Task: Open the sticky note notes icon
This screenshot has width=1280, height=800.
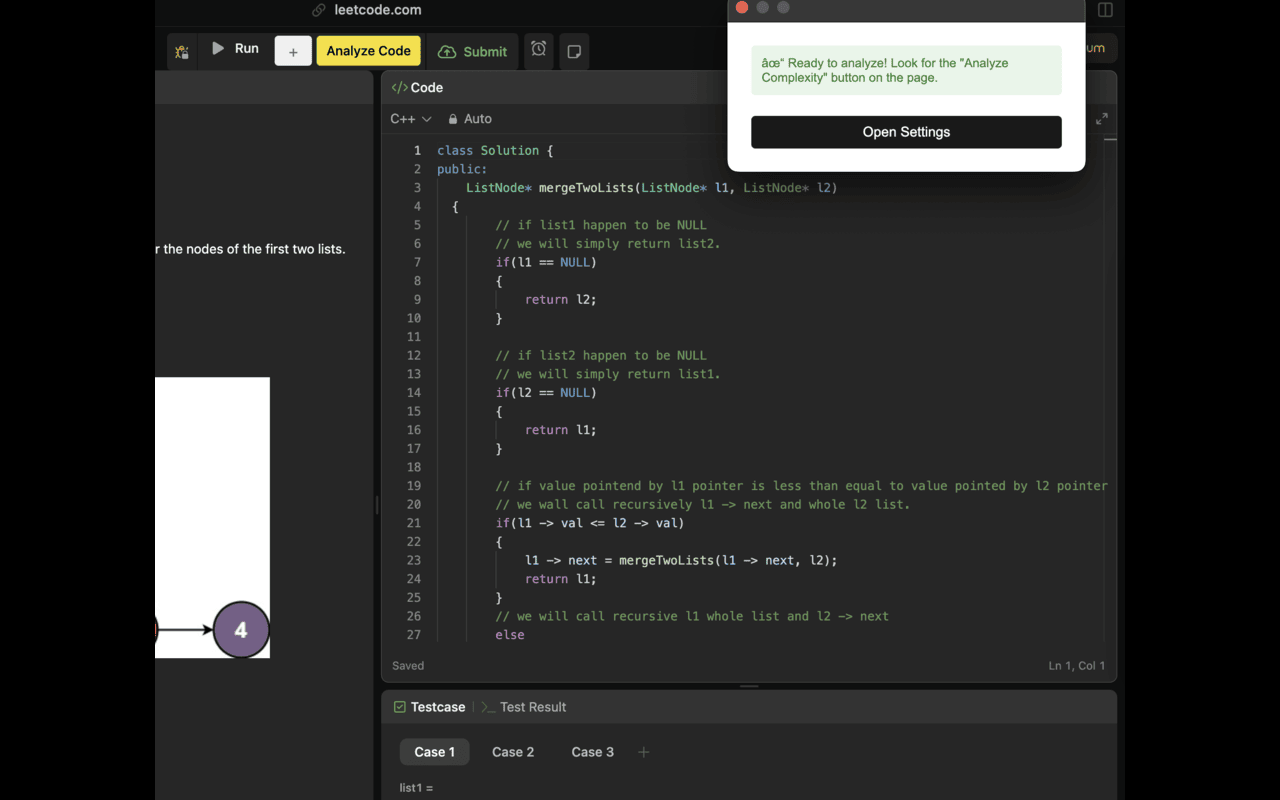Action: coord(574,50)
